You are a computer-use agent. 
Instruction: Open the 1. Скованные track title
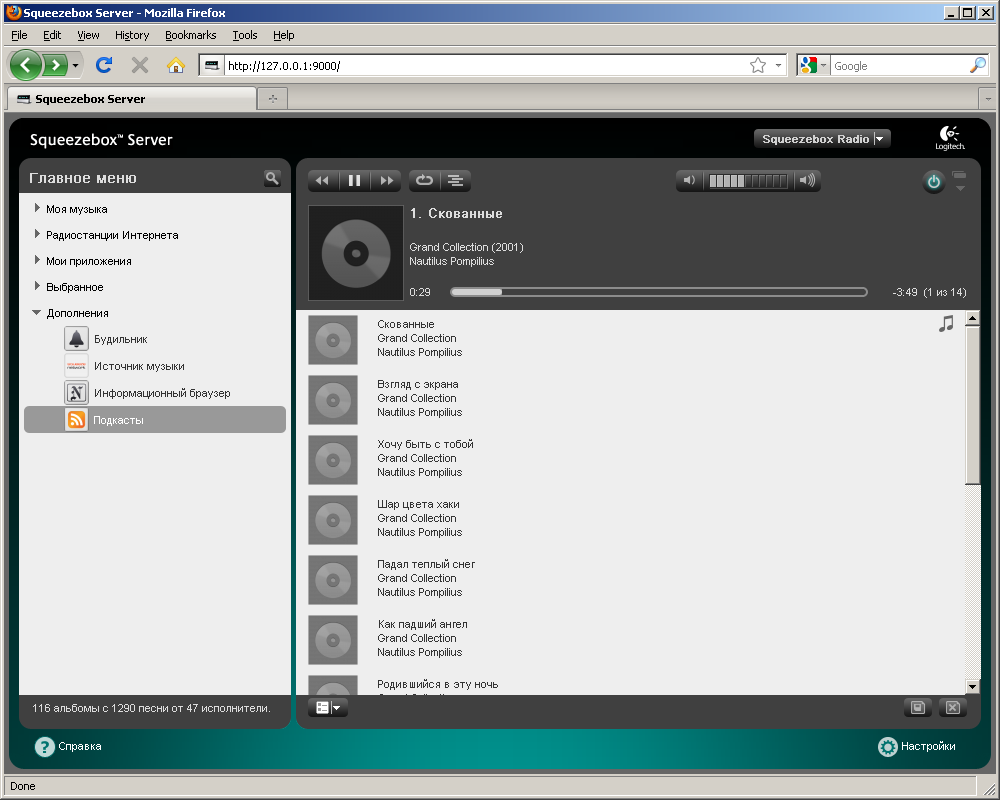(x=456, y=214)
